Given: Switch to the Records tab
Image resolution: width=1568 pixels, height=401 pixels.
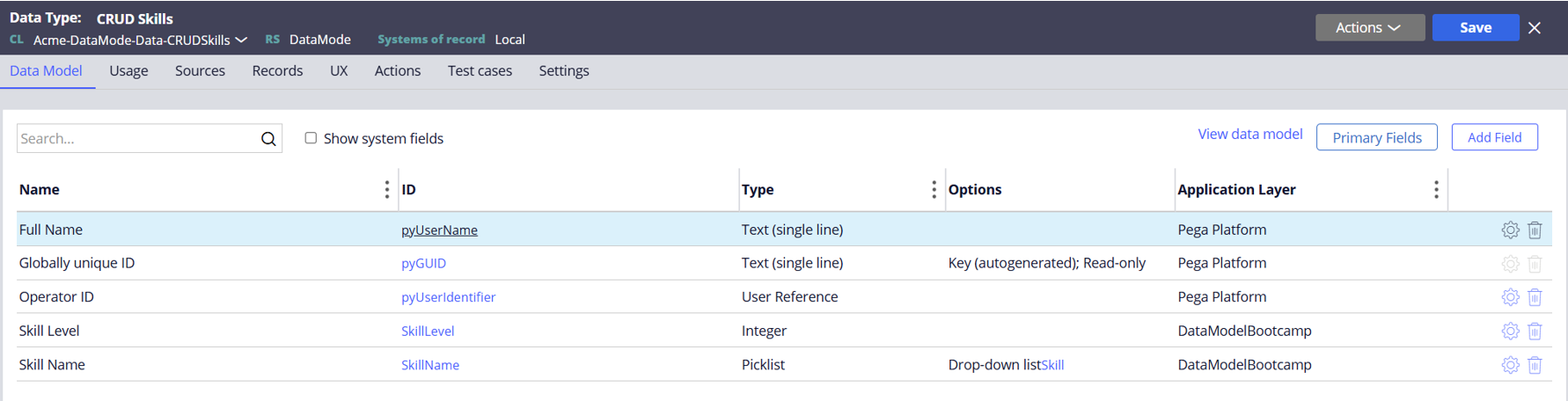Looking at the screenshot, I should click(x=277, y=71).
